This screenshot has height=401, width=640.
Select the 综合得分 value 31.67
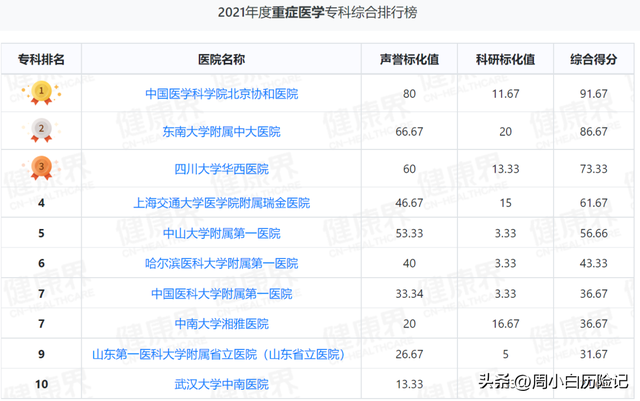[593, 354]
